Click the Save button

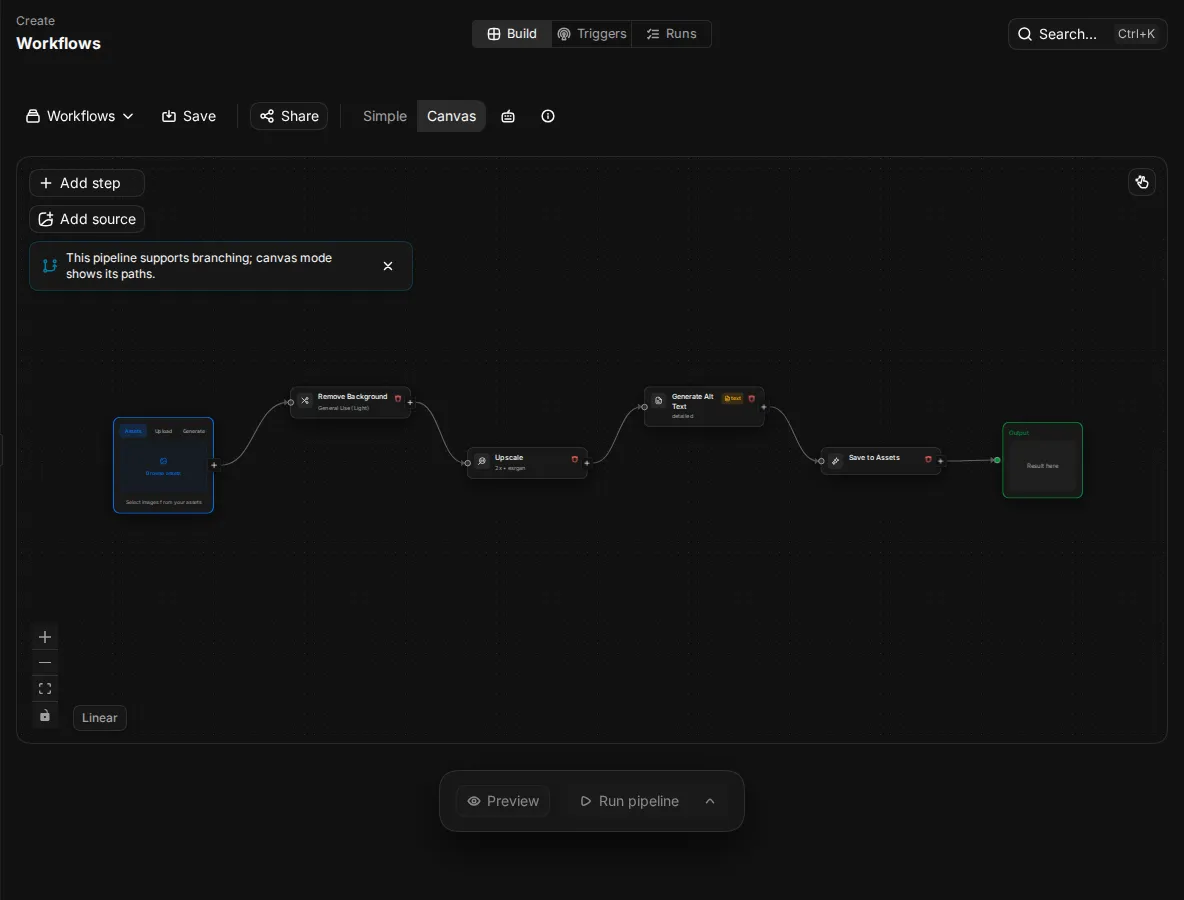point(189,116)
